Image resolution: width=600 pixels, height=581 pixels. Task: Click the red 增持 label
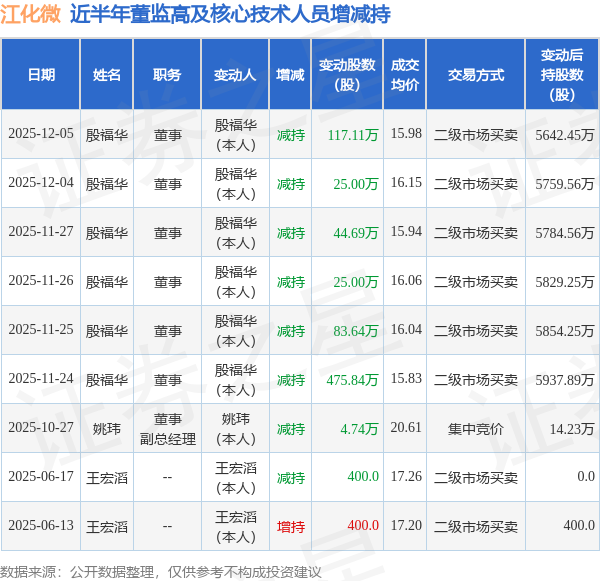[291, 527]
